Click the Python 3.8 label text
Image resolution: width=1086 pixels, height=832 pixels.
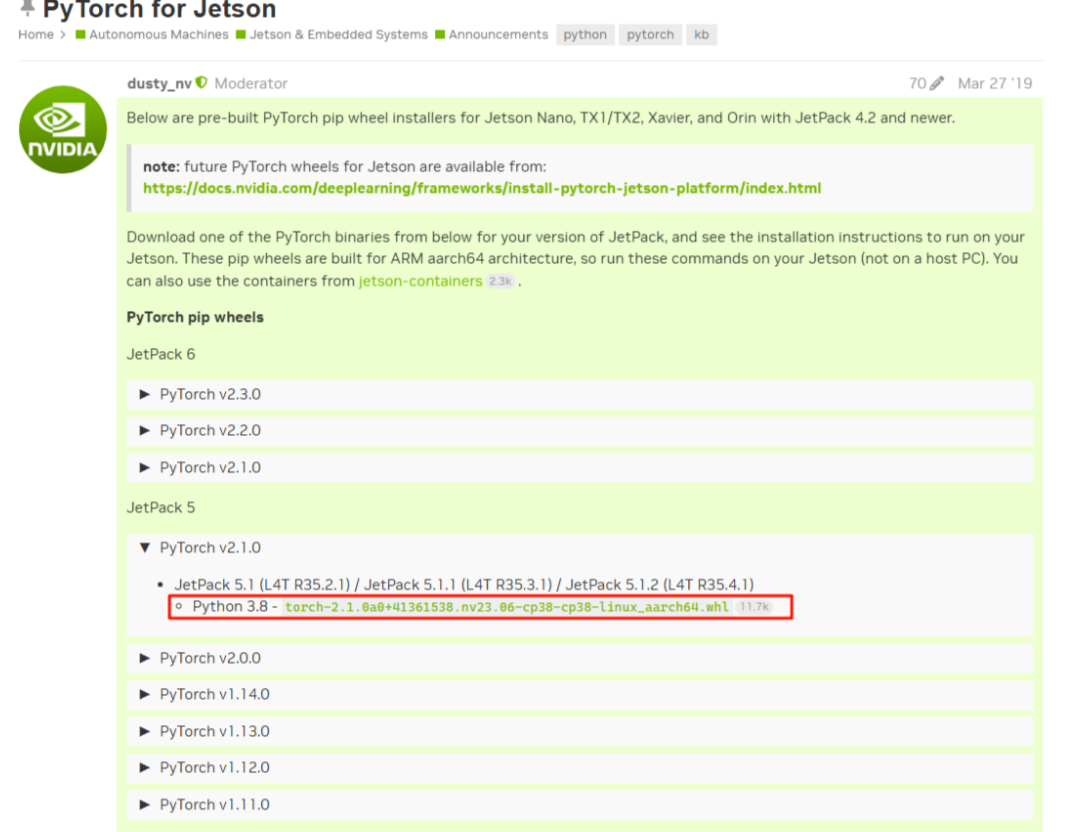tap(230, 607)
